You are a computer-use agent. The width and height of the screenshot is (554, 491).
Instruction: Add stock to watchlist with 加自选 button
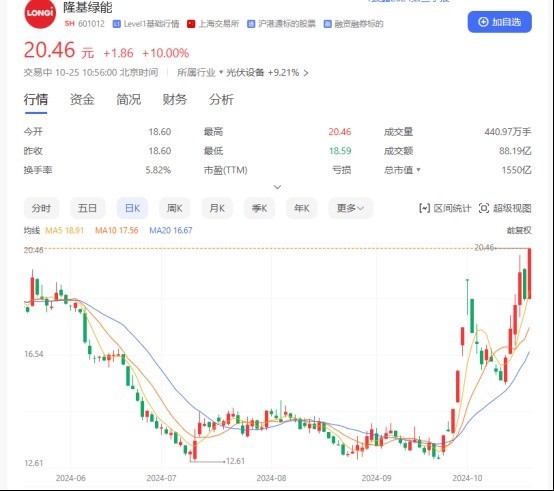[499, 22]
